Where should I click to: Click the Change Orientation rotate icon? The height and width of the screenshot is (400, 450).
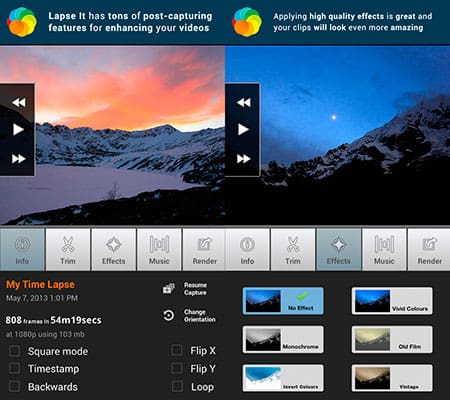pyautogui.click(x=169, y=315)
